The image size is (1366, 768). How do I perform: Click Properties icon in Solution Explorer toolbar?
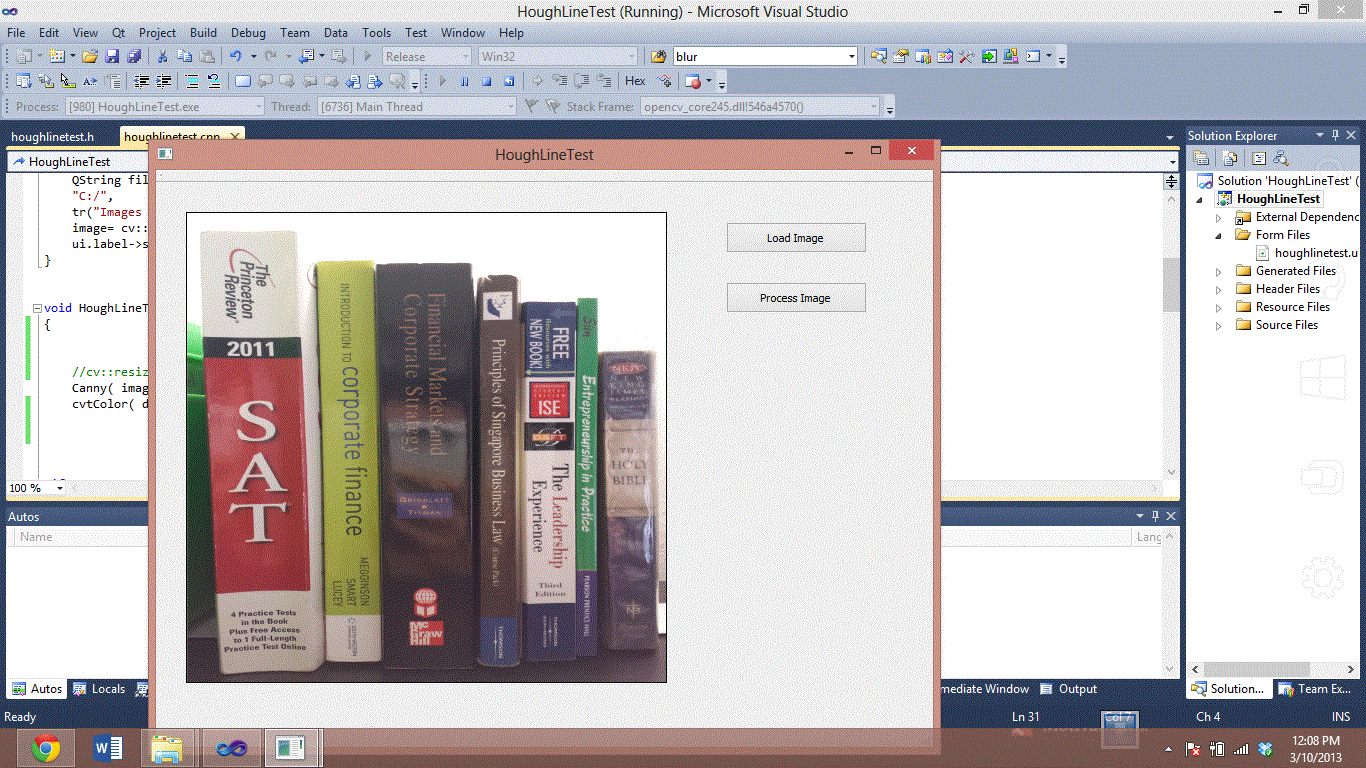tap(1201, 158)
